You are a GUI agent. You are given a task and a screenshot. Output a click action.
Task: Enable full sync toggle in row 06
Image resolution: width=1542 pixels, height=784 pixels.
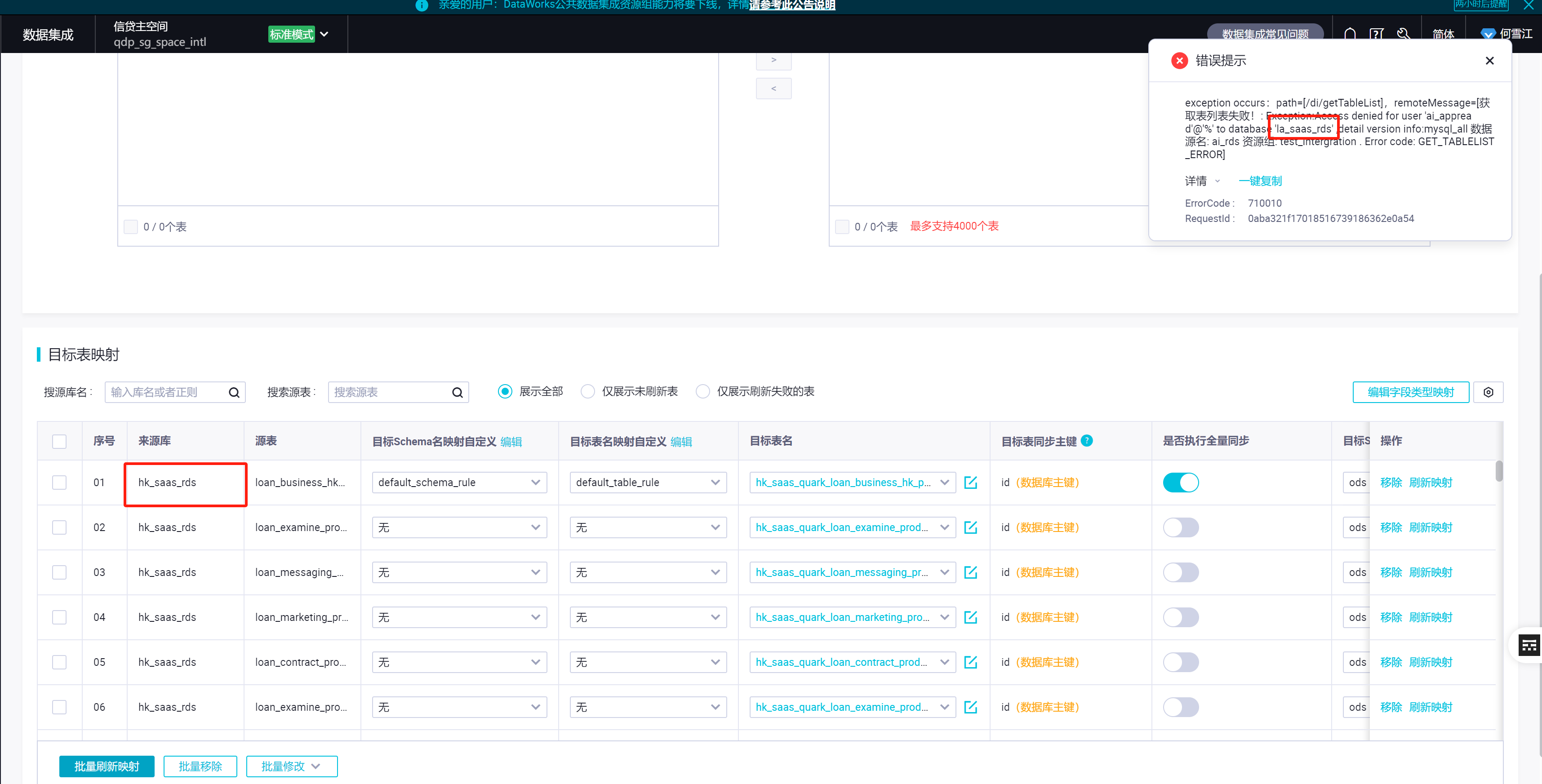click(x=1181, y=707)
